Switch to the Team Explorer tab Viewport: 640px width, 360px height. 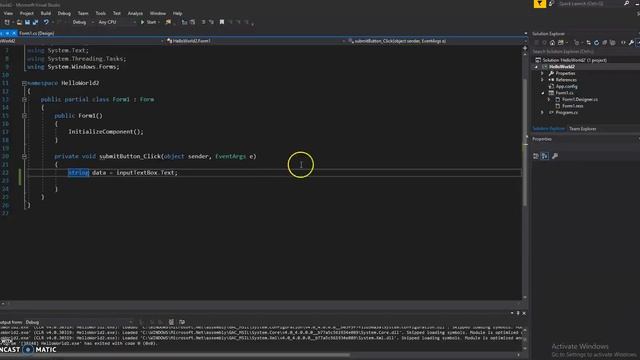[582, 129]
